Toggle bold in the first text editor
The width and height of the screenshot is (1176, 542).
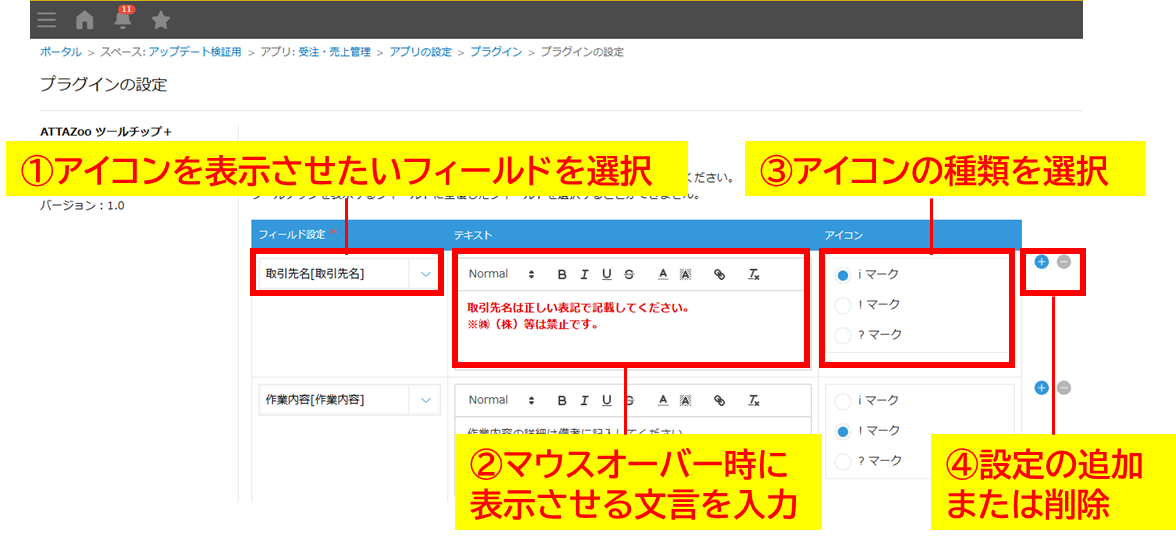coord(562,274)
